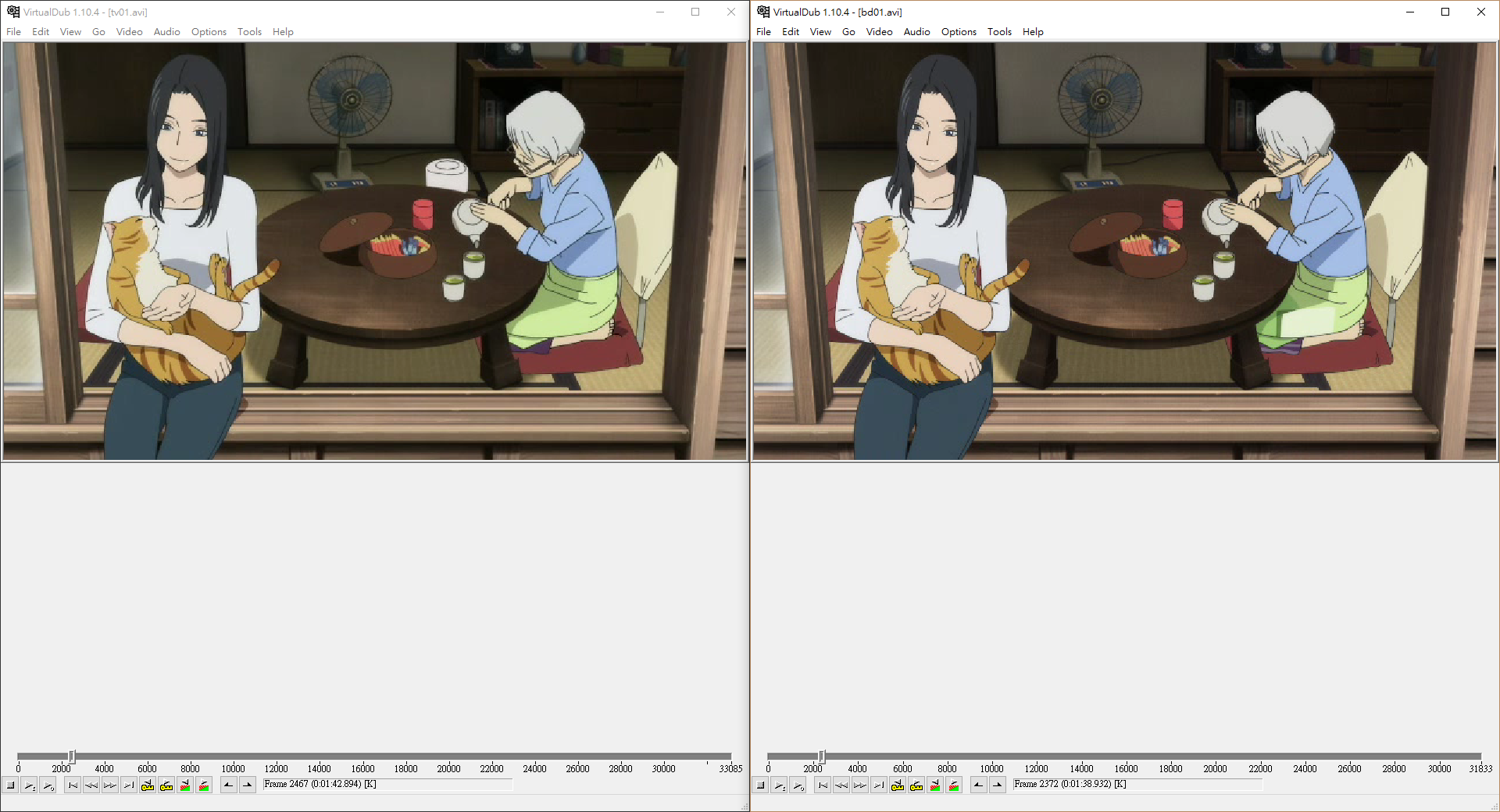
Task: Click the Frame 2467 status field
Action: click(387, 785)
